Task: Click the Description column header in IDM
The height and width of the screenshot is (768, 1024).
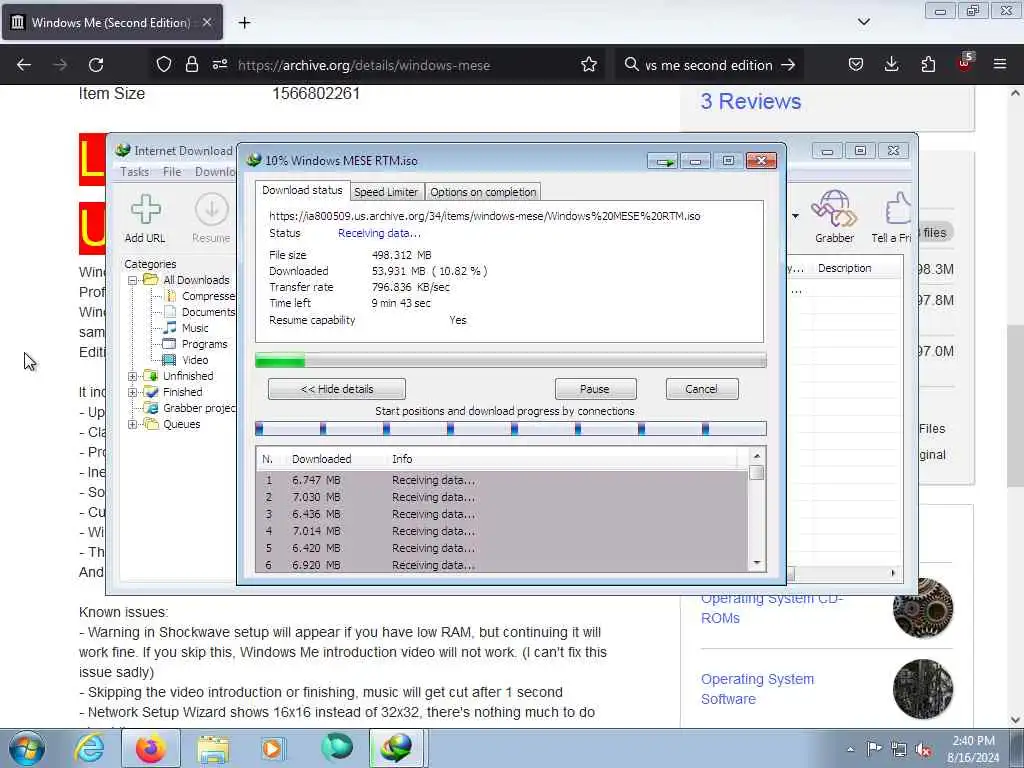Action: (x=844, y=268)
